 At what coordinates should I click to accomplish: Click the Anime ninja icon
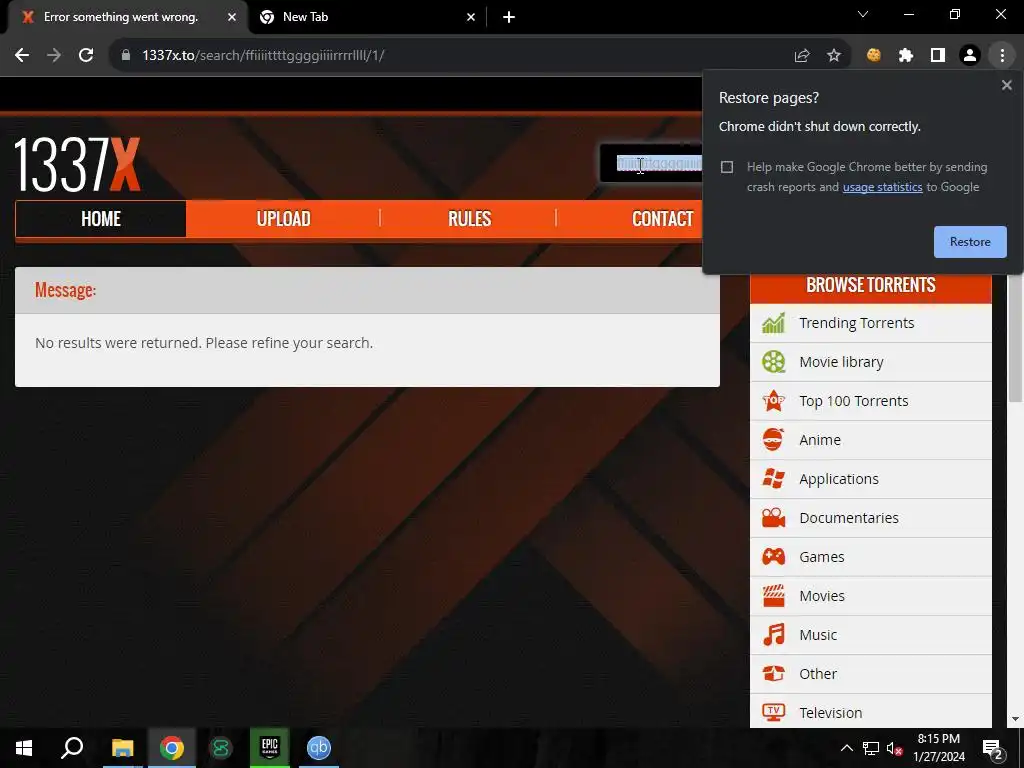coord(773,440)
